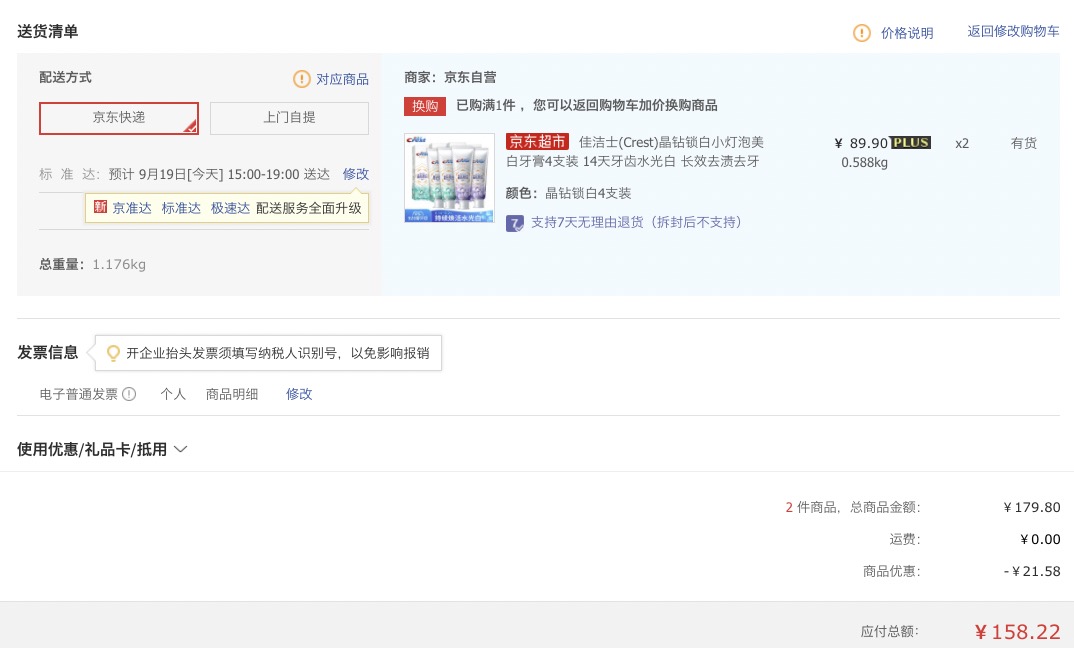
Task: Click the 有货 stock status
Action: coord(1023,143)
